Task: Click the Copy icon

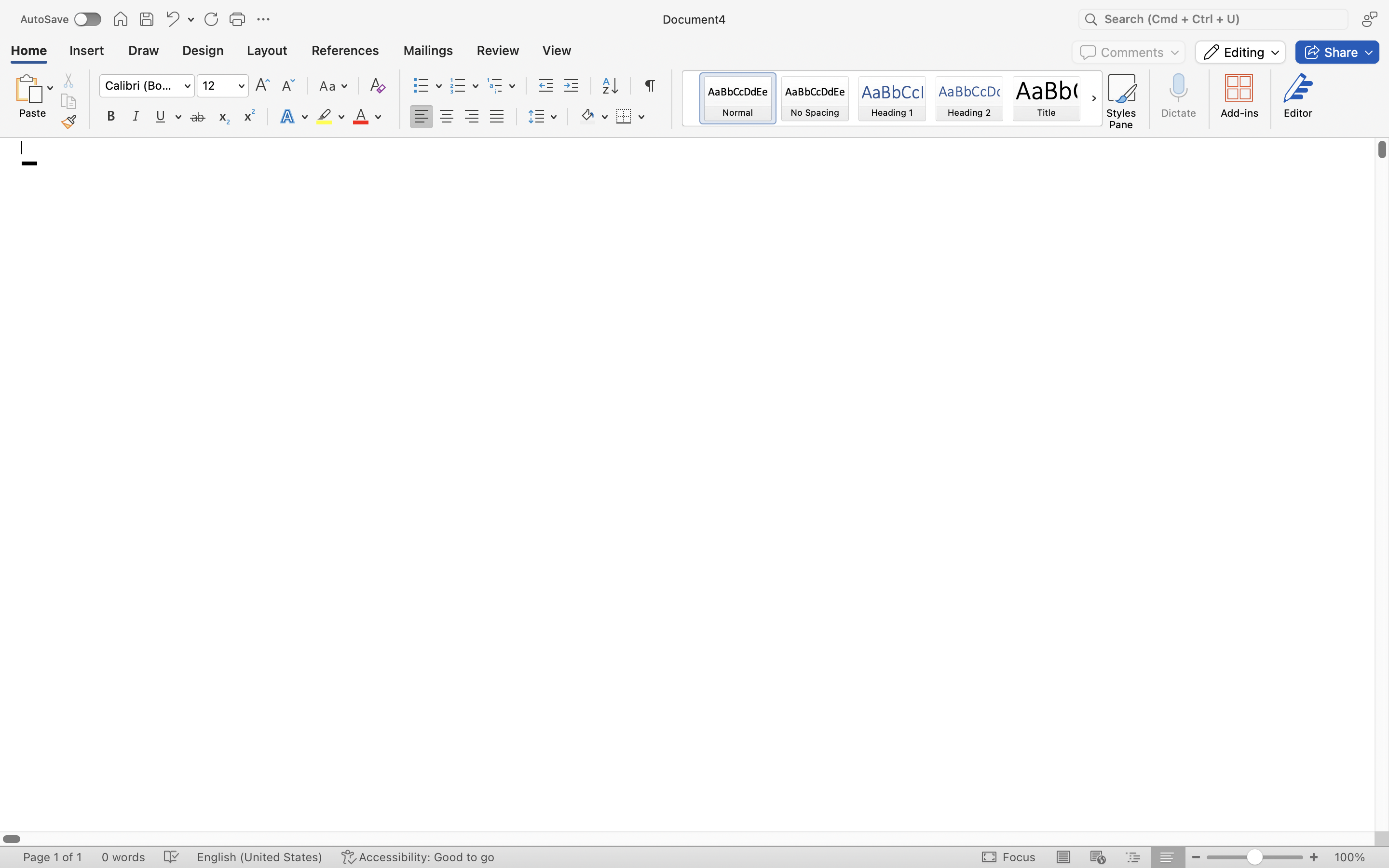Action: tap(68, 101)
